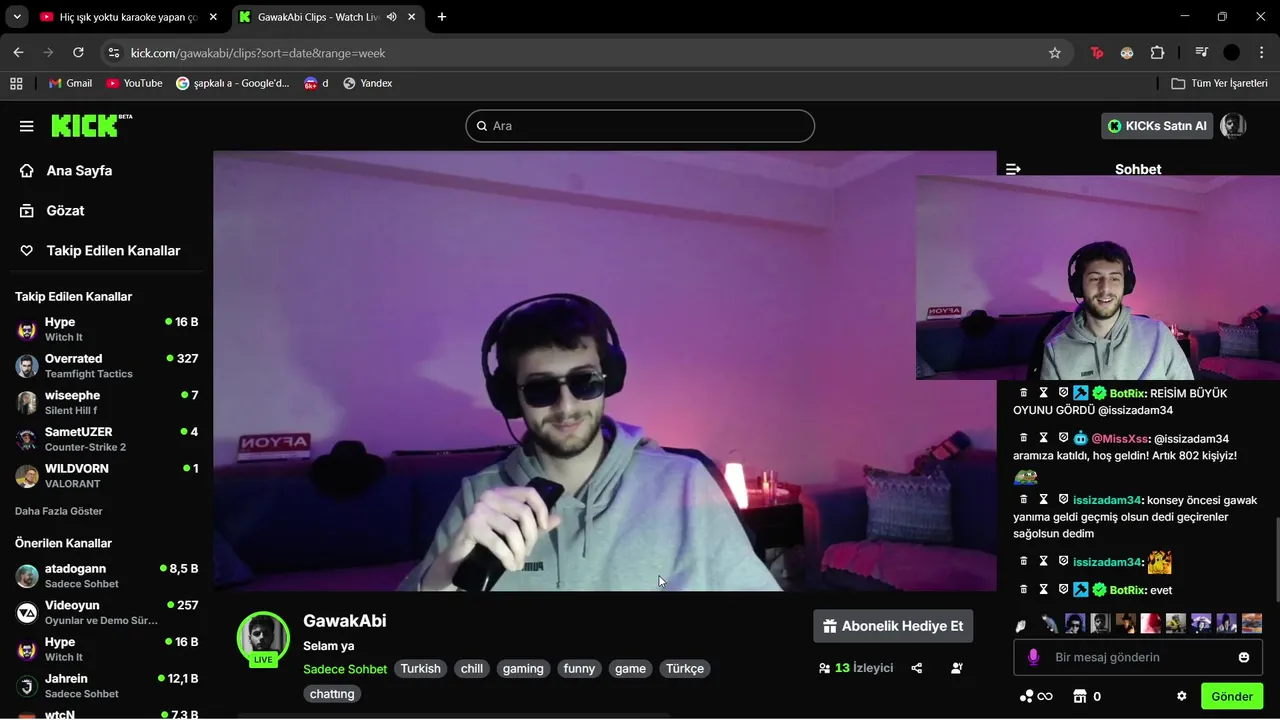Open the apps grid in bookmarks bar
The image size is (1280, 720).
coord(16,83)
